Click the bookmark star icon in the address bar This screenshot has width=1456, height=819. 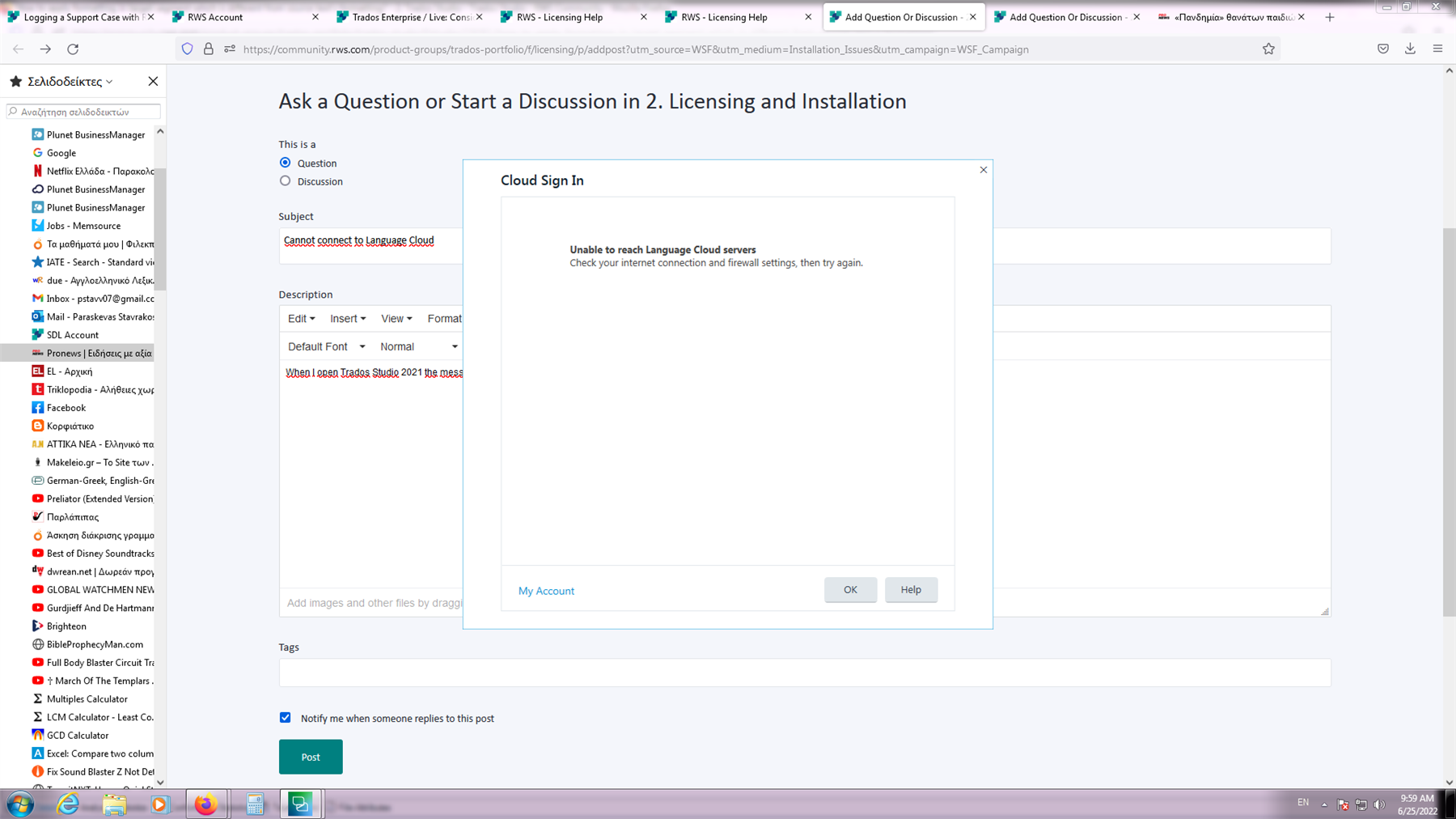(x=1268, y=49)
